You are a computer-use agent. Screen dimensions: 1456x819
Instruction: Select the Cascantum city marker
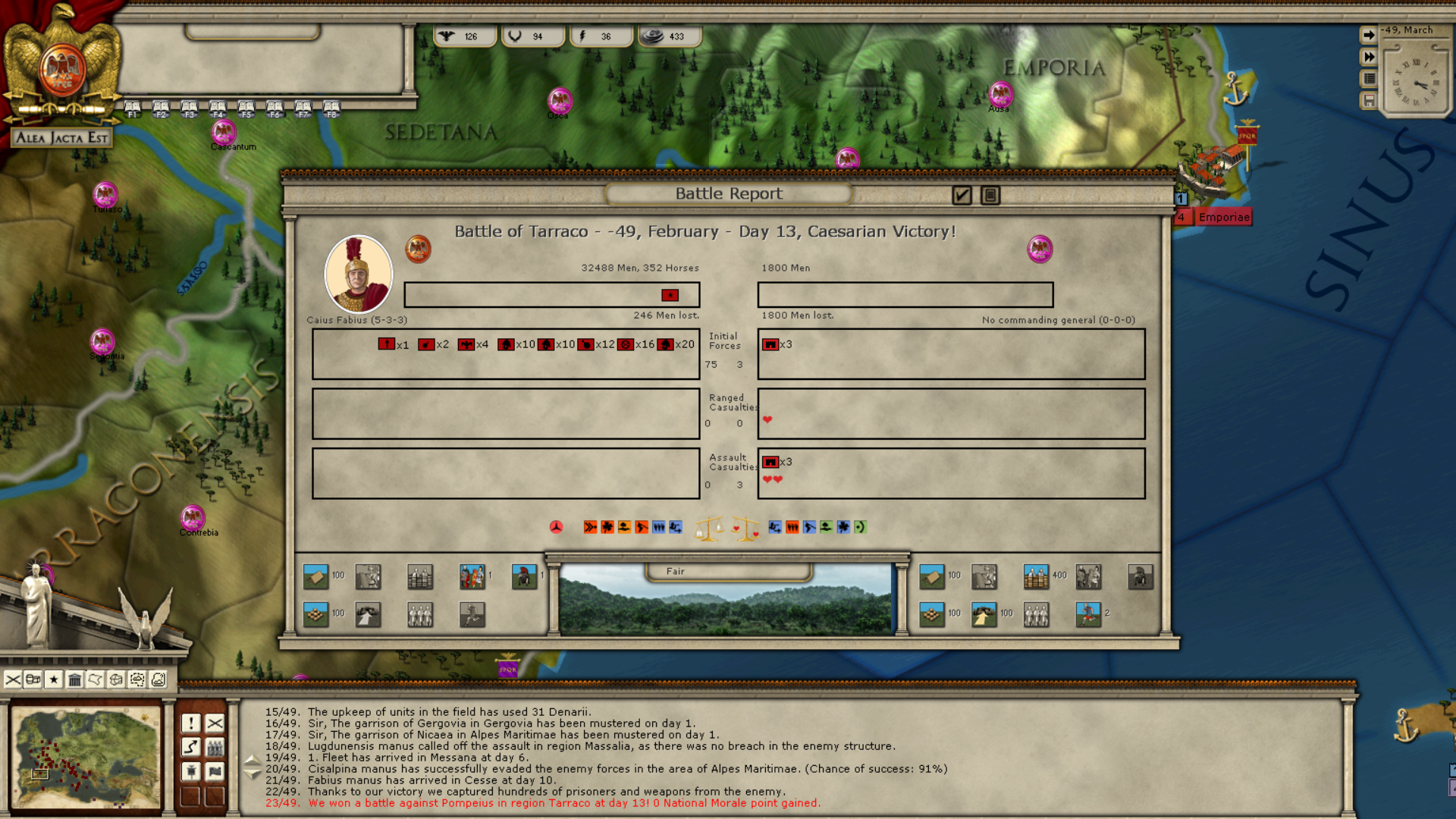coord(224,133)
